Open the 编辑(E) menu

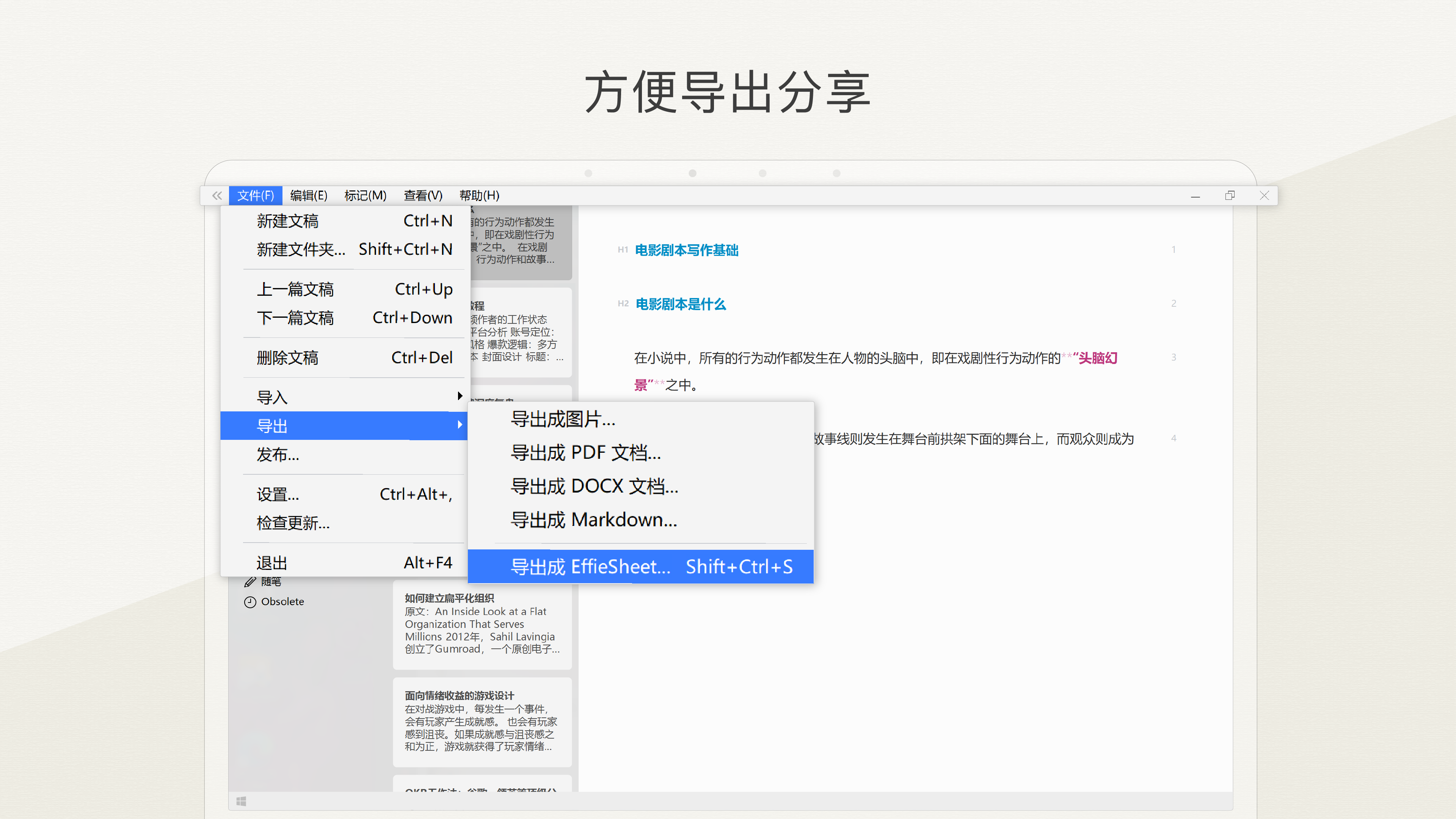point(308,195)
